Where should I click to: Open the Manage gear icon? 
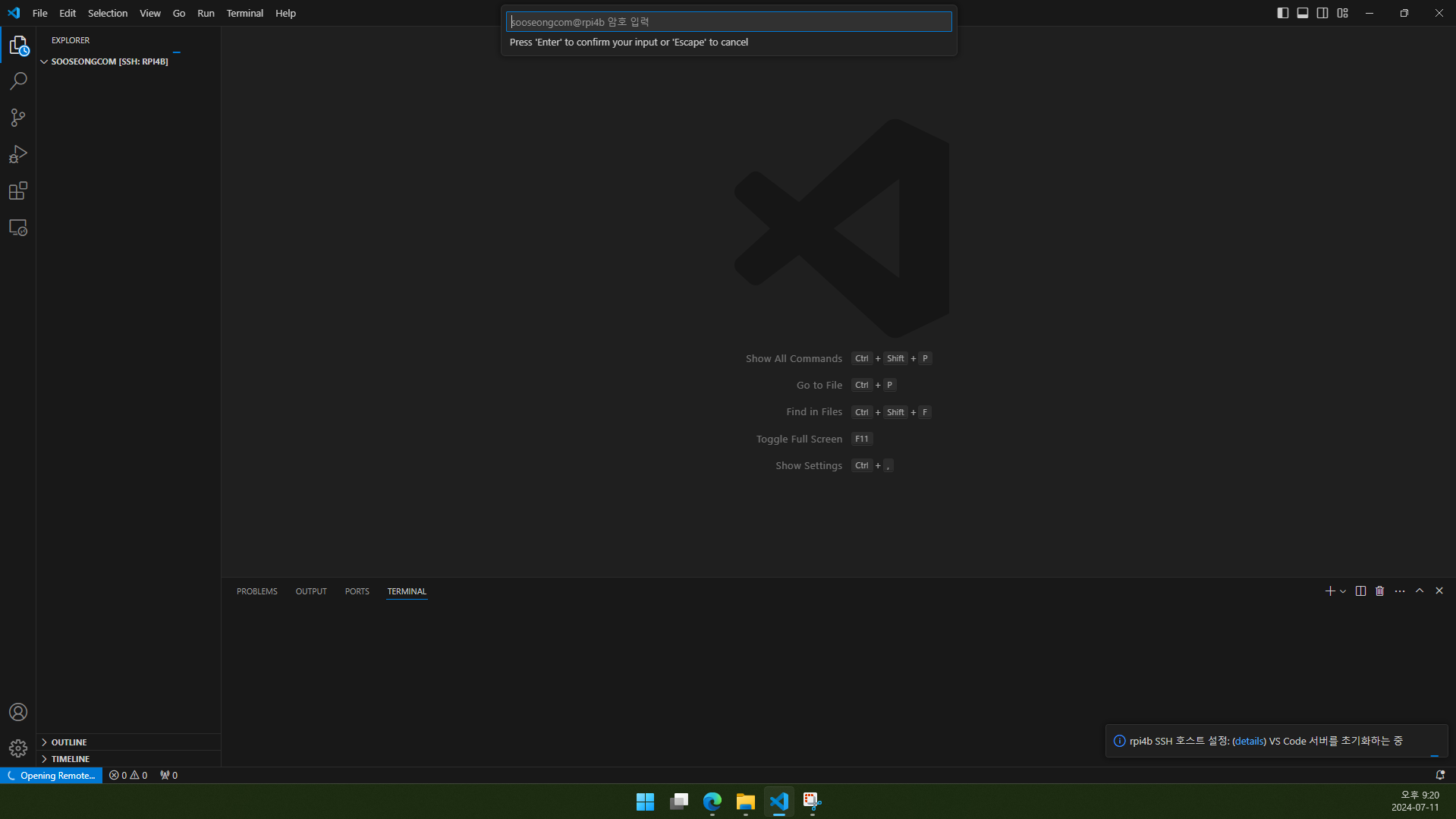(x=18, y=748)
